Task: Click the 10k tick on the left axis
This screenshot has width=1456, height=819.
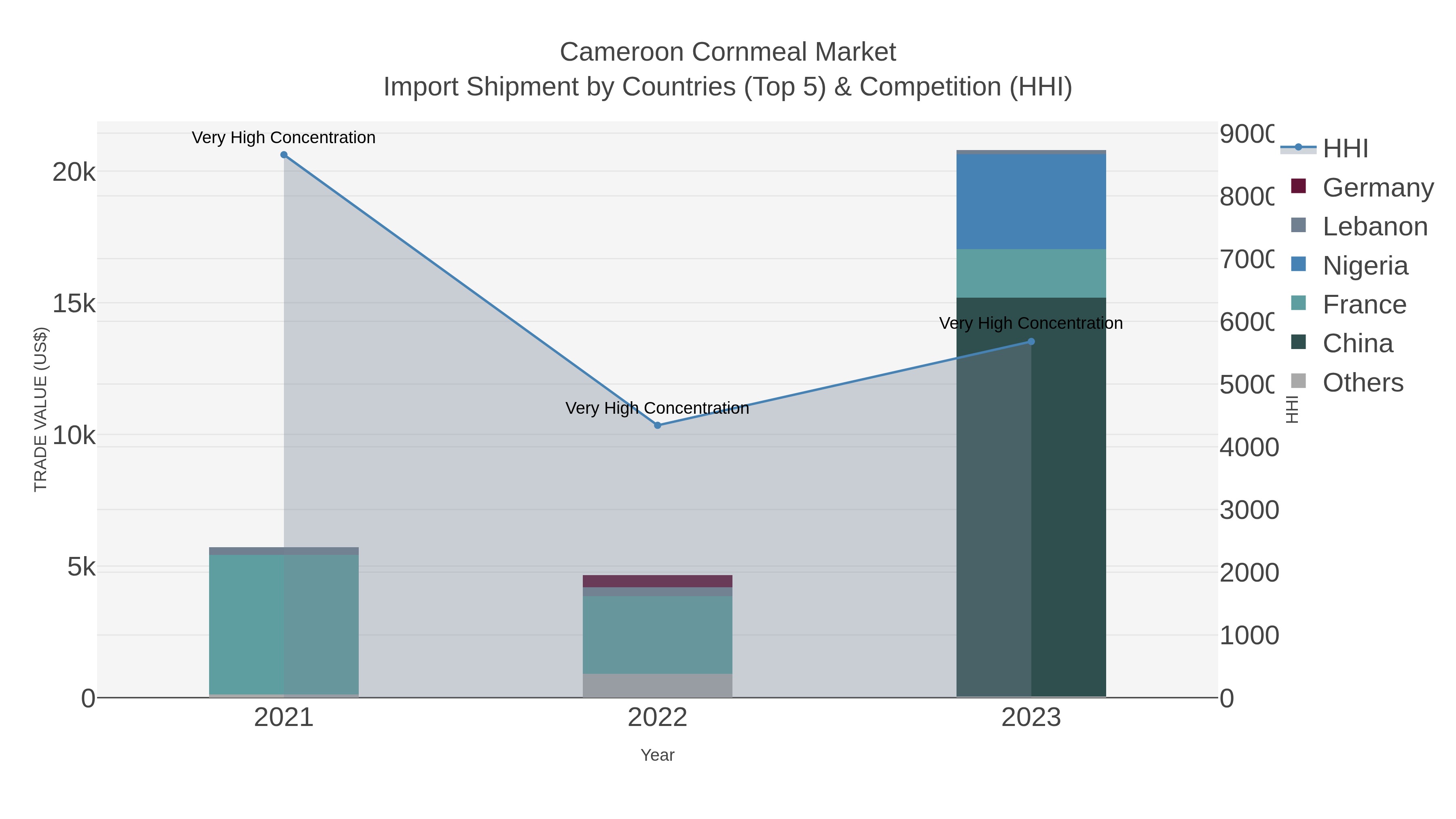Action: pyautogui.click(x=74, y=435)
